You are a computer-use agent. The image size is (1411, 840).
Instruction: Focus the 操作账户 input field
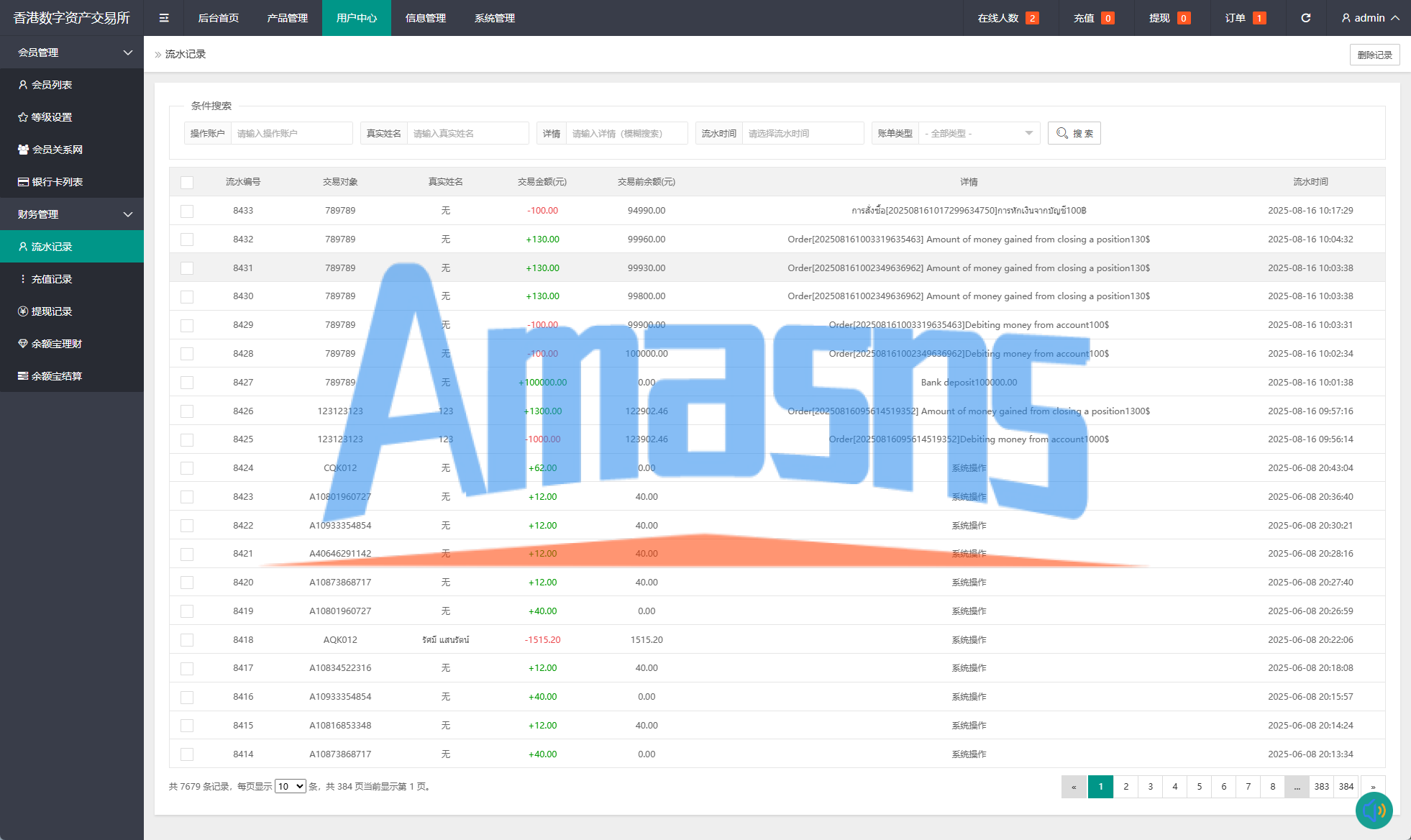click(x=291, y=133)
